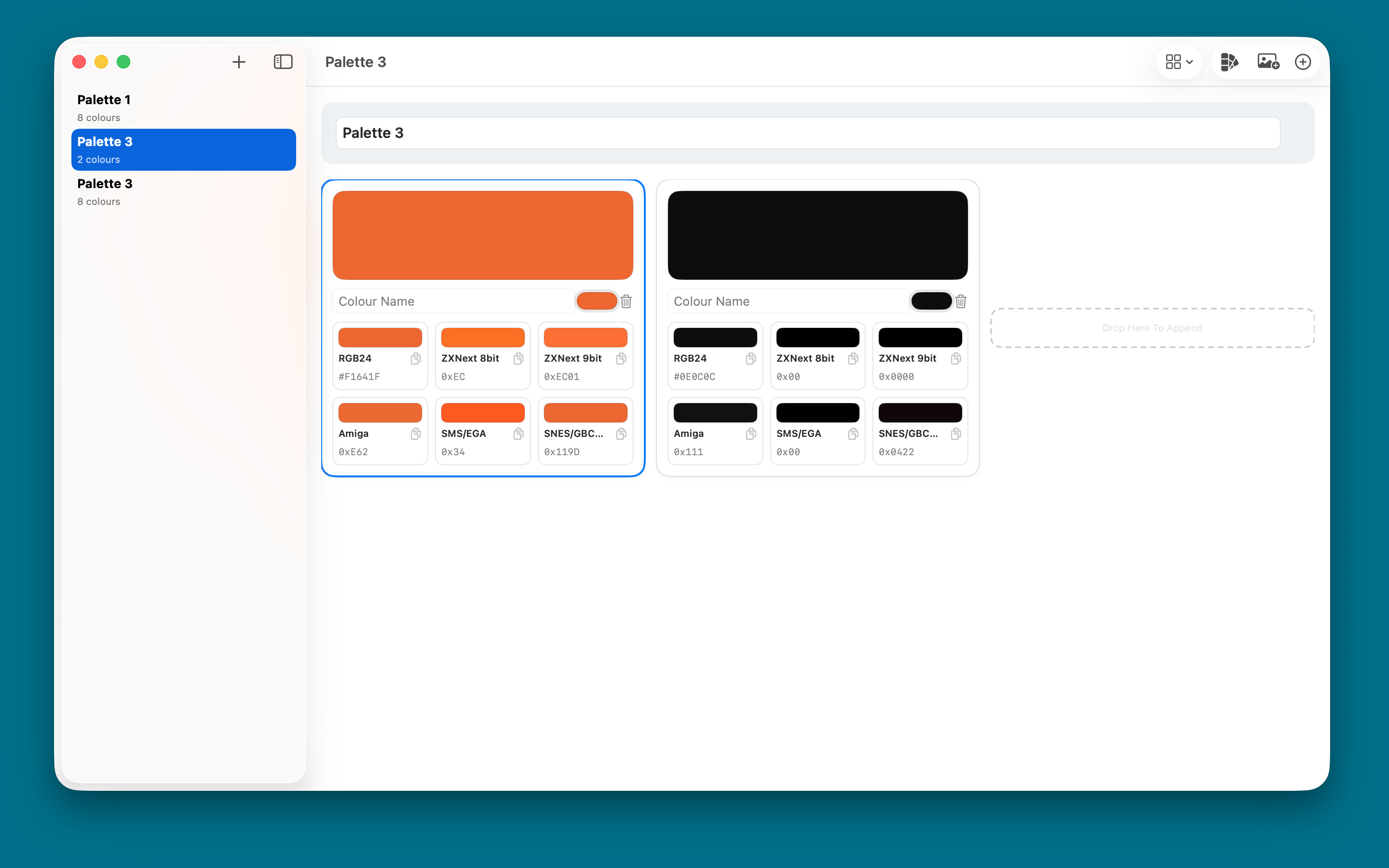Copy the orange RGB24 value #F1641F
The width and height of the screenshot is (1389, 868).
click(416, 359)
